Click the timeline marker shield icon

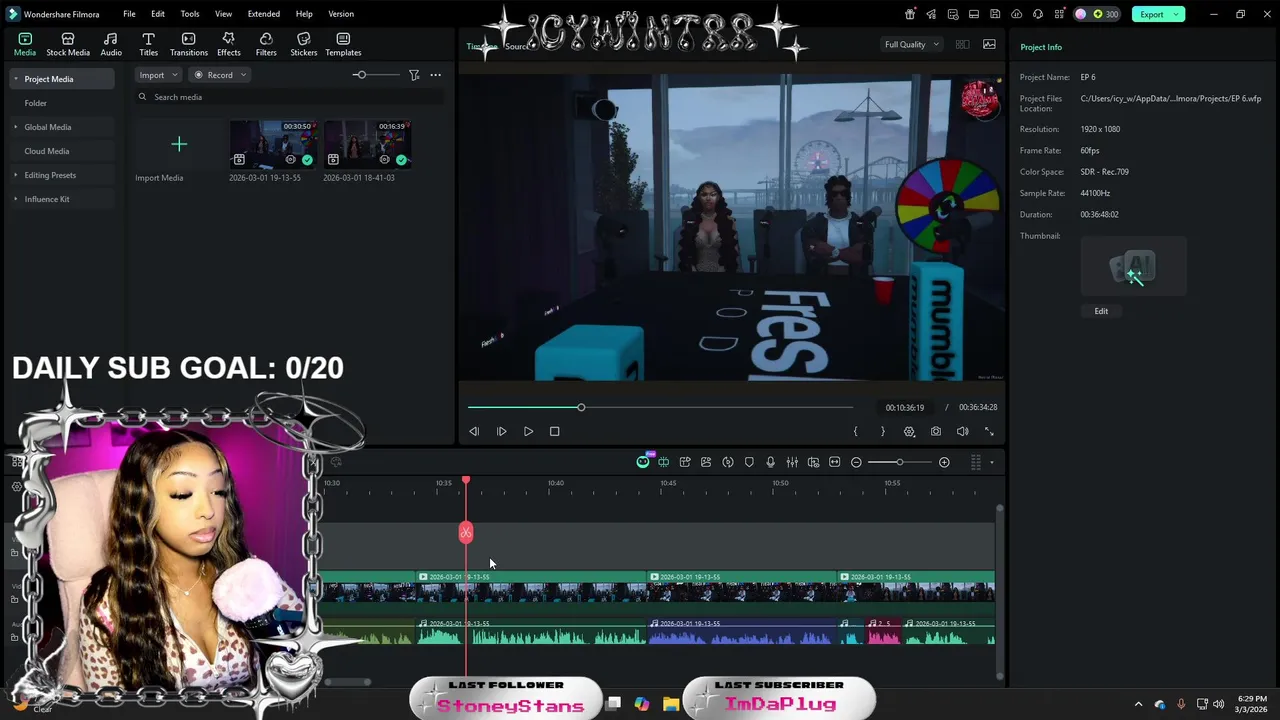pos(749,462)
